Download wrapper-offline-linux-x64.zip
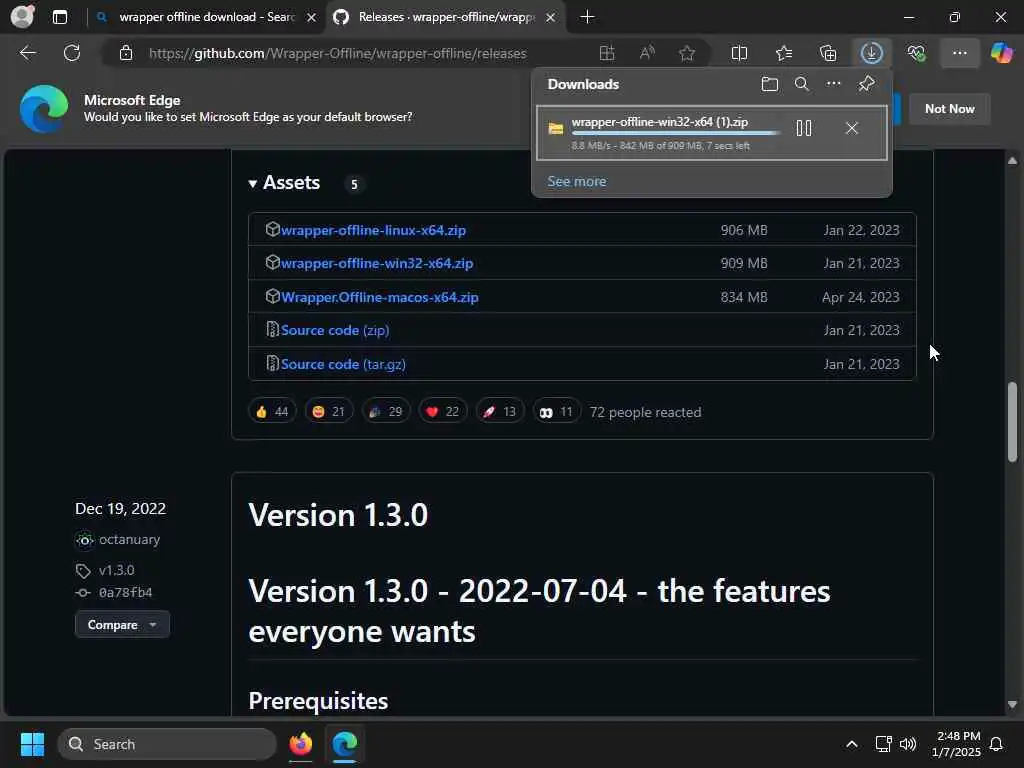Image resolution: width=1024 pixels, height=768 pixels. [373, 231]
